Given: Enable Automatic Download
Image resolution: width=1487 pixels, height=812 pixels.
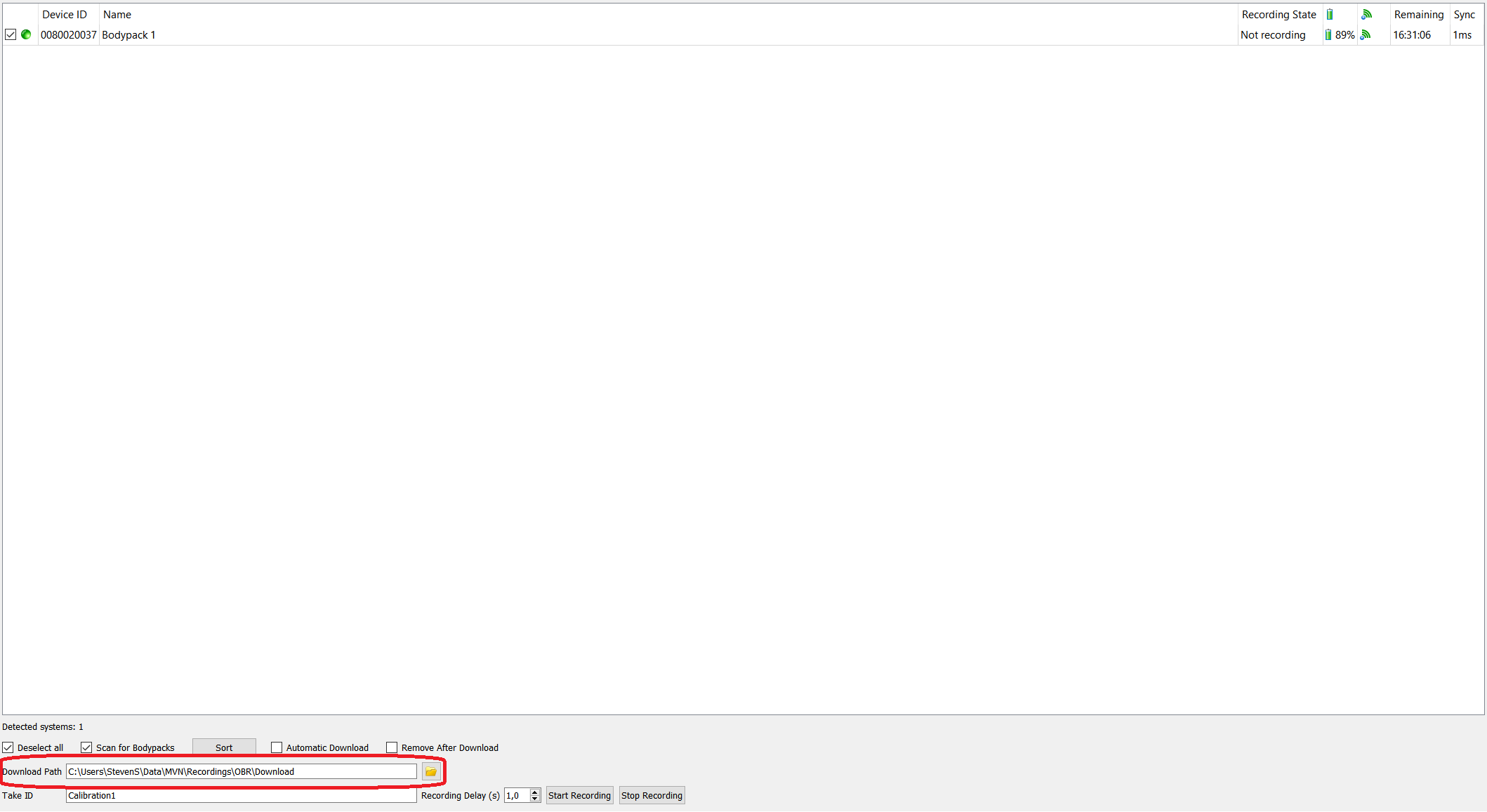Looking at the screenshot, I should 277,748.
